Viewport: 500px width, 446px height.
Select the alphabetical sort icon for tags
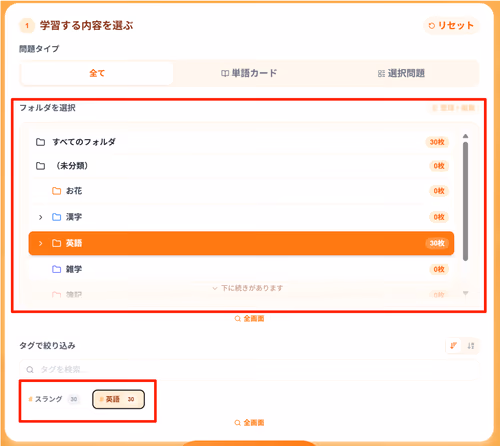[471, 346]
